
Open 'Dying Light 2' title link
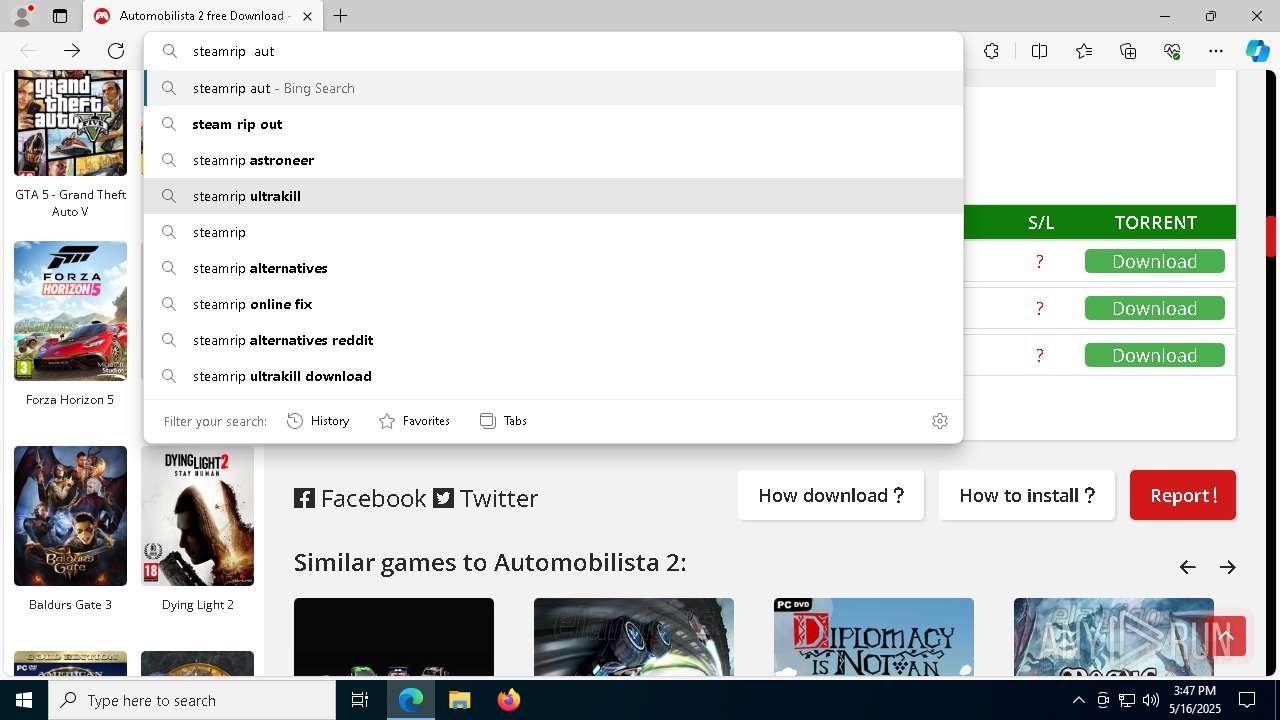coord(198,604)
